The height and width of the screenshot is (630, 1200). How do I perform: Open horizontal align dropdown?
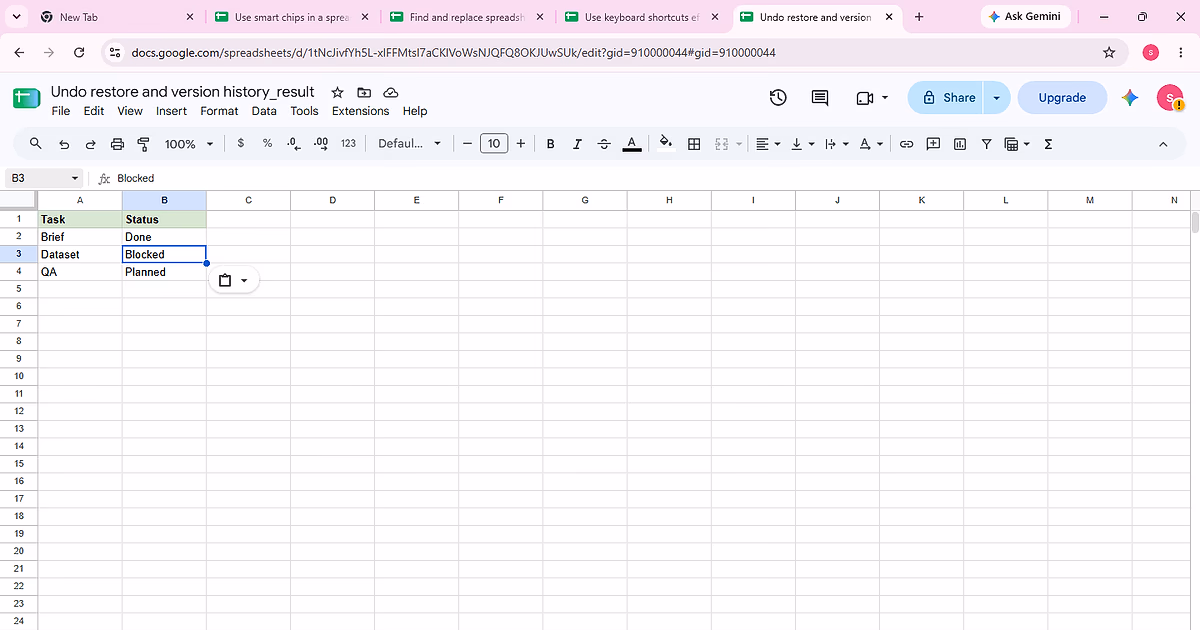(769, 144)
